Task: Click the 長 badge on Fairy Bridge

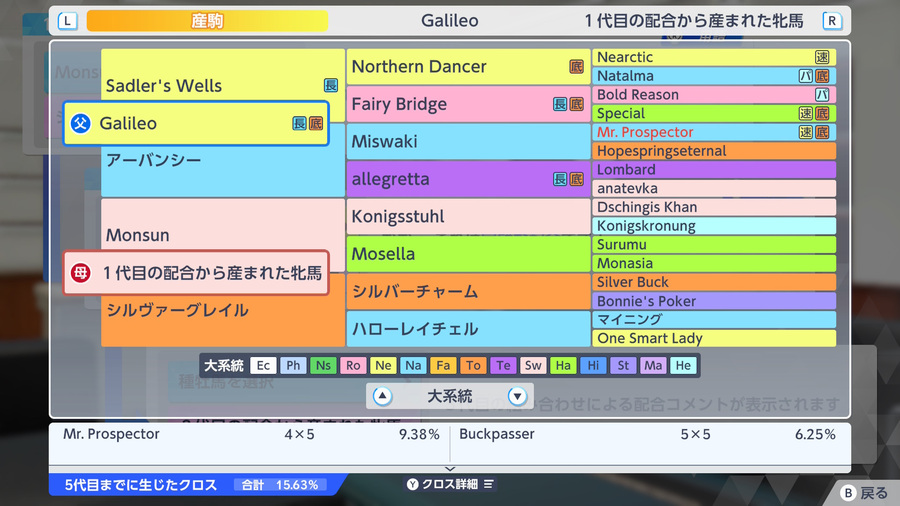Action: click(560, 104)
